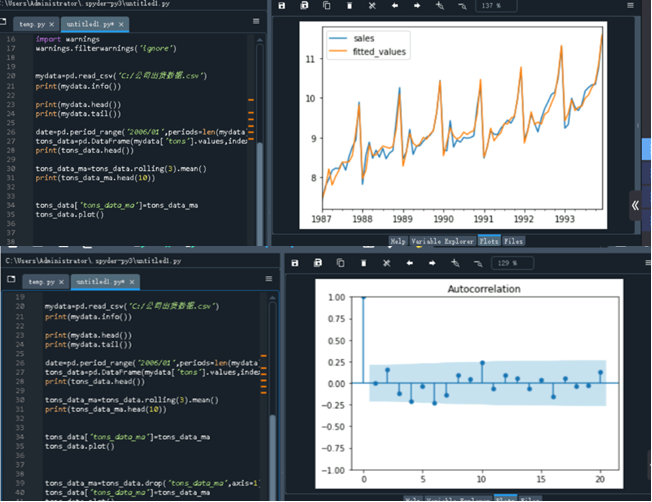The image size is (652, 502).
Task: Close temp.py tab in lower editor
Action: pos(61,282)
